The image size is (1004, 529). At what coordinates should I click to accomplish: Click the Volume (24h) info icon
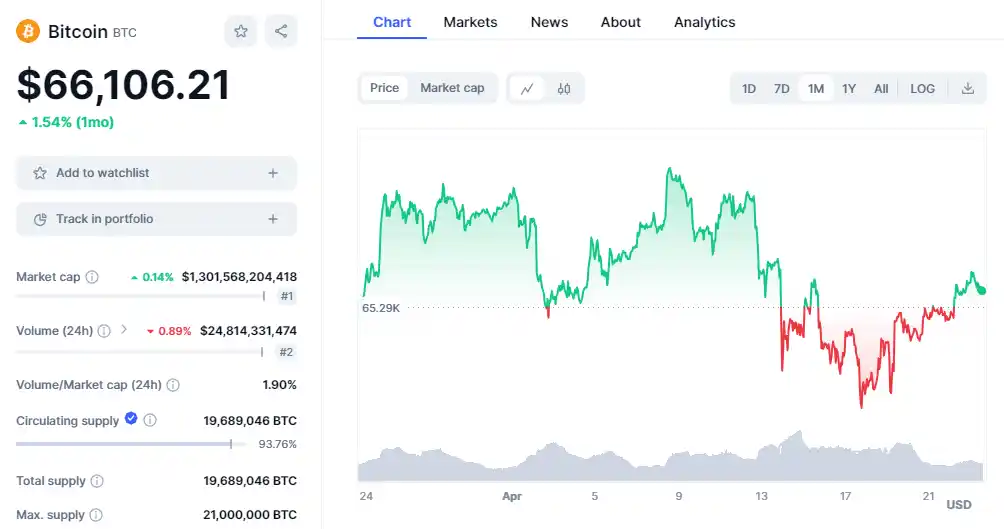tap(104, 331)
